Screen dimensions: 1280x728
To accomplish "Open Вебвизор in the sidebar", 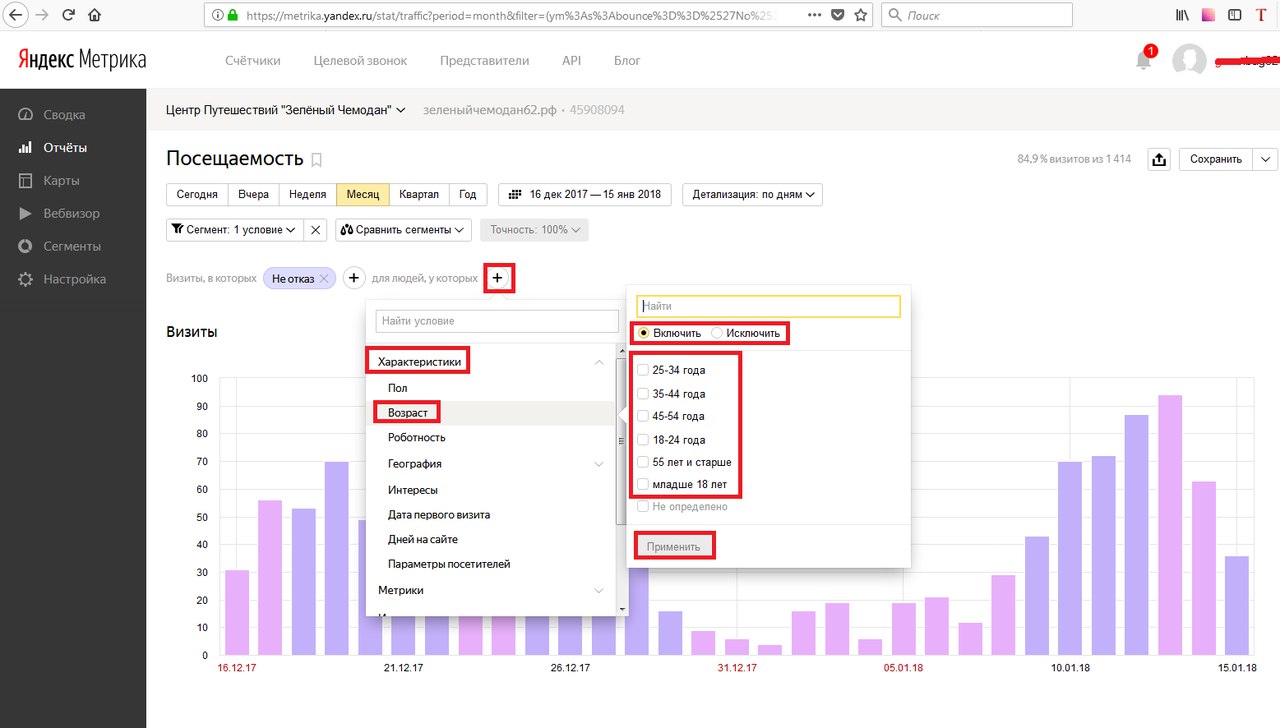I will tap(71, 213).
